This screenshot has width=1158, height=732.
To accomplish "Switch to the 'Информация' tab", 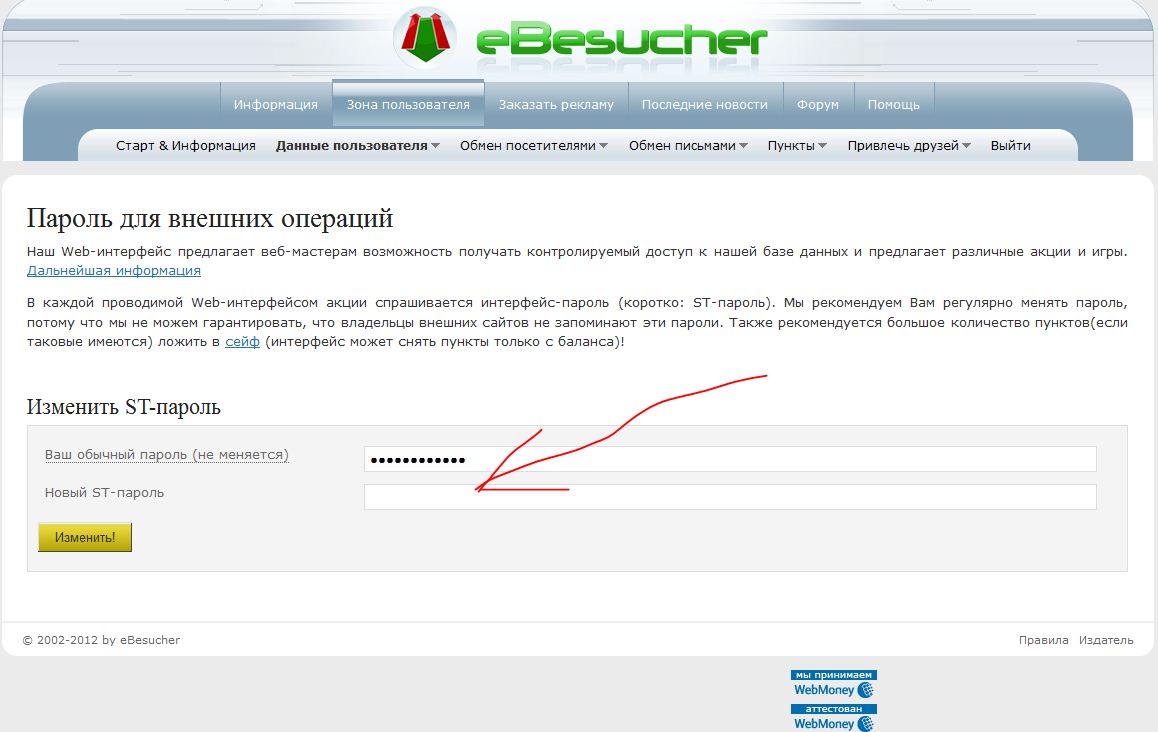I will (275, 104).
